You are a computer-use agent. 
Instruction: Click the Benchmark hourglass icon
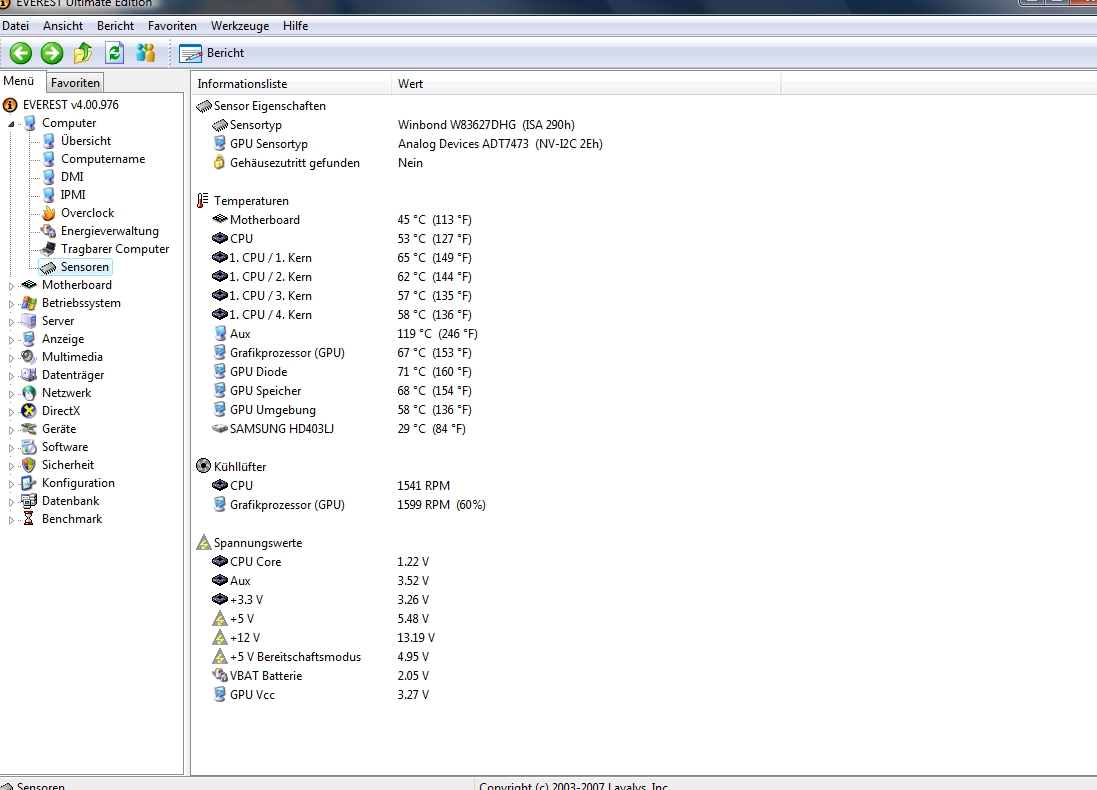29,519
